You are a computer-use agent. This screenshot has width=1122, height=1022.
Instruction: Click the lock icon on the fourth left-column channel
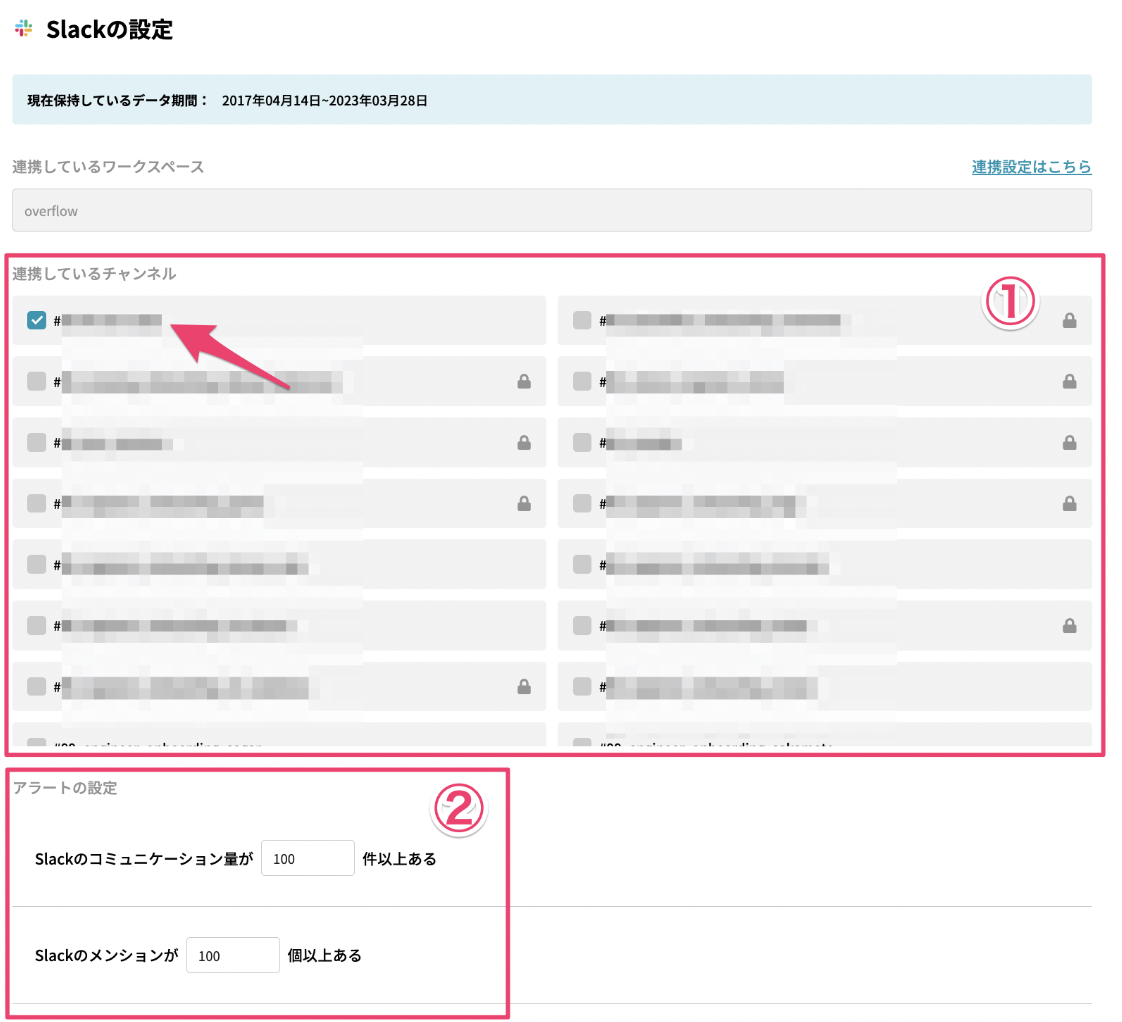pos(524,503)
